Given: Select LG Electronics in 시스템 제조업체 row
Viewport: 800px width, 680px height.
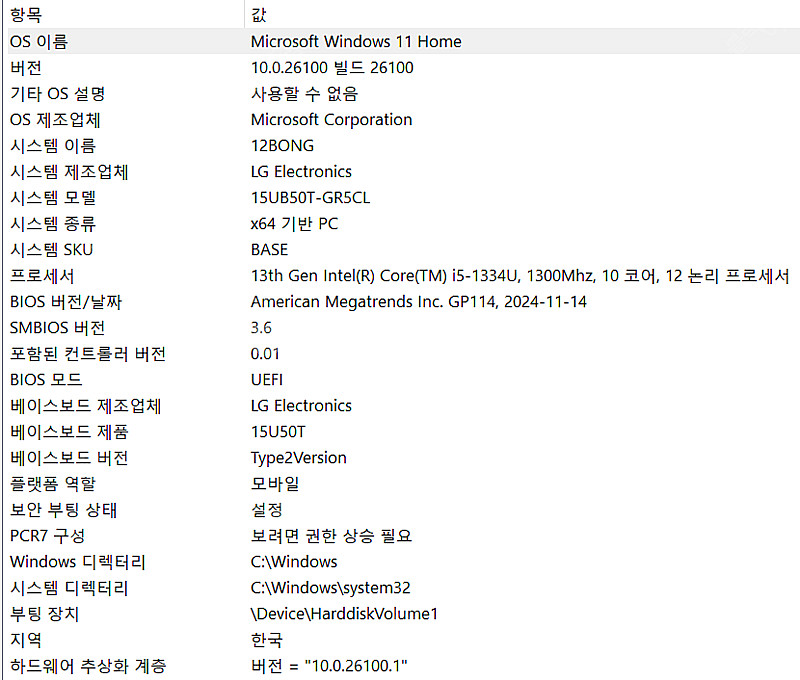Looking at the screenshot, I should click(302, 171).
